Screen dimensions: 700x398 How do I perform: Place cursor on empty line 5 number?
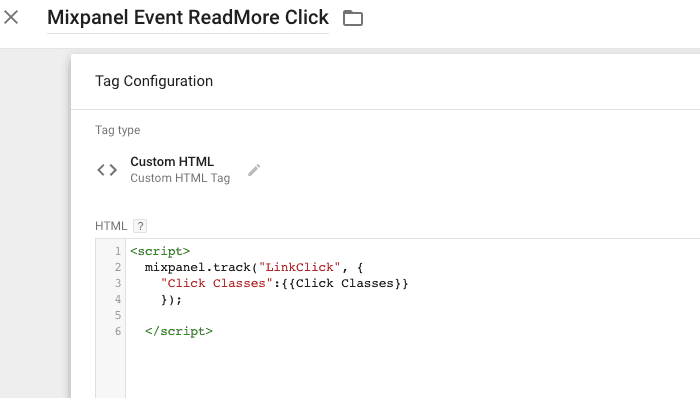(x=118, y=315)
